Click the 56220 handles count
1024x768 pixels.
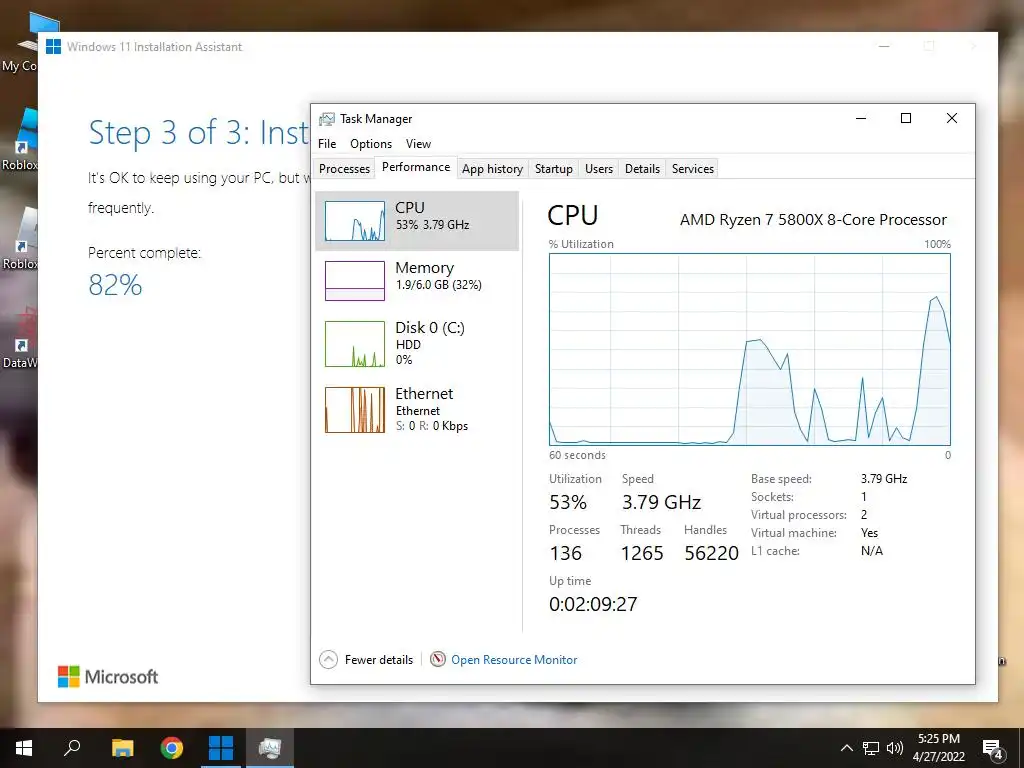coord(711,553)
